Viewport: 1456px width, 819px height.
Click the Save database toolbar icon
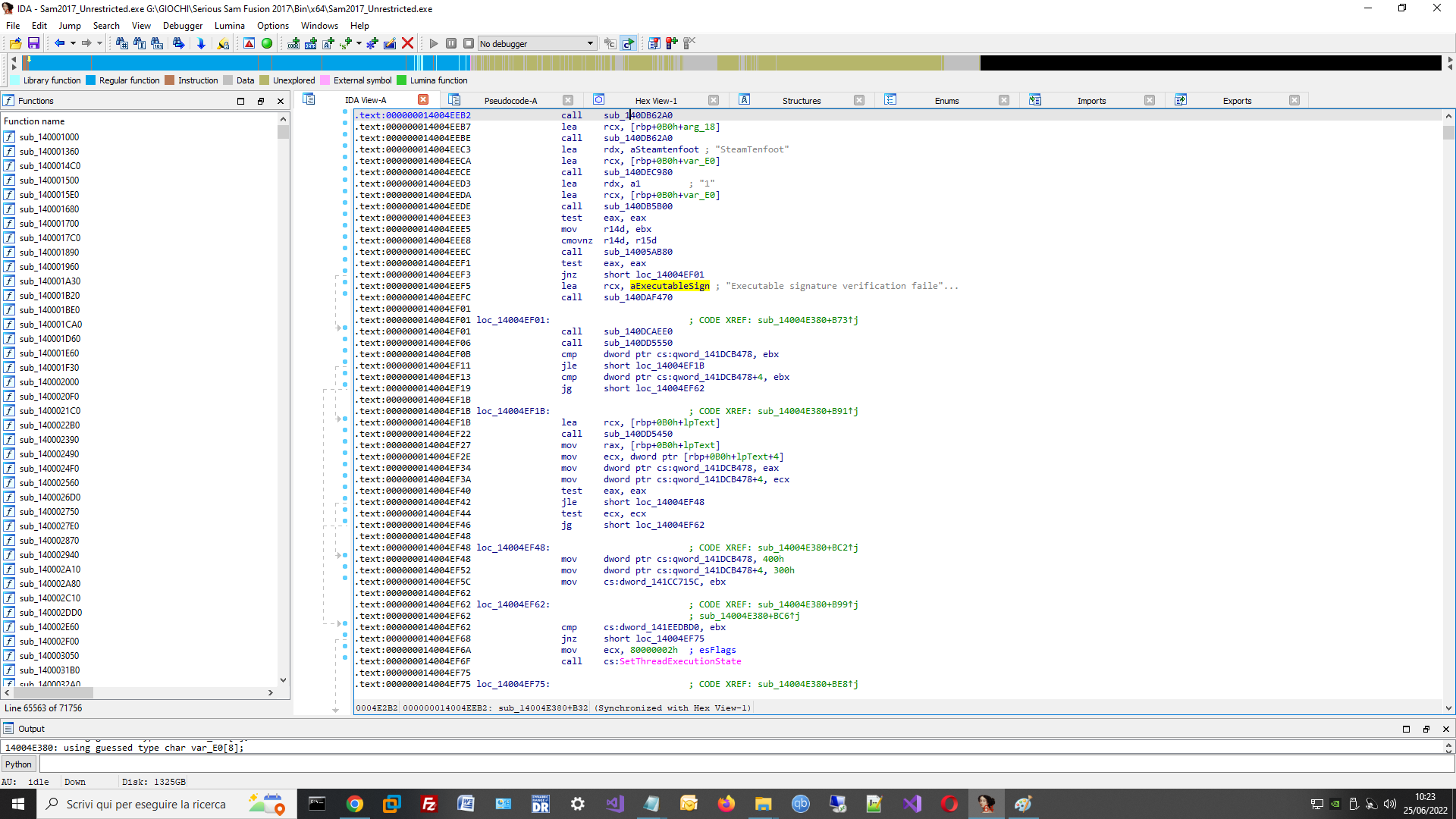point(33,43)
